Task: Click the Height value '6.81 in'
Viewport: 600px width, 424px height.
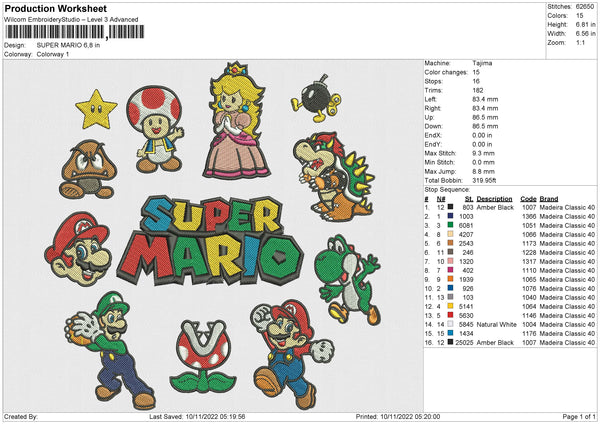Action: pyautogui.click(x=586, y=24)
